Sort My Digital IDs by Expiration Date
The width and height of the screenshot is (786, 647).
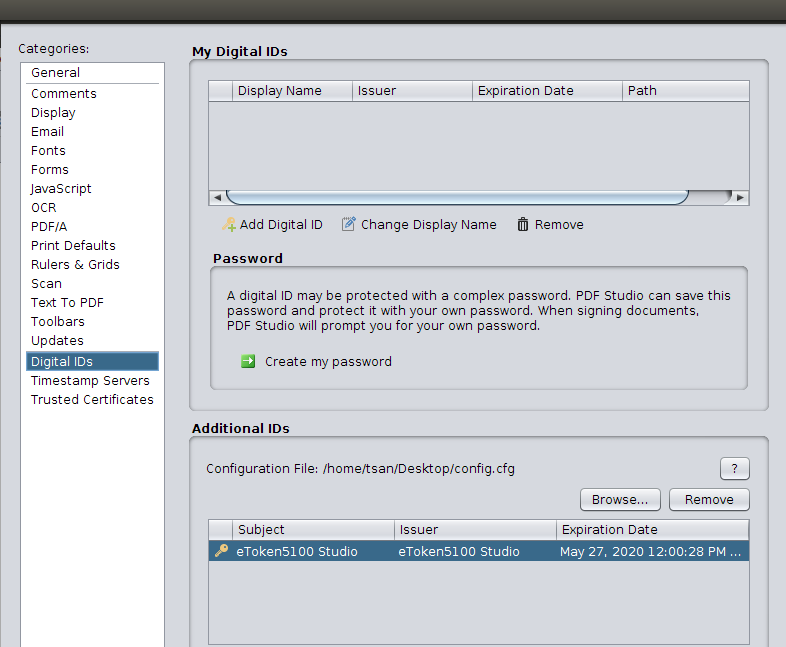click(547, 91)
